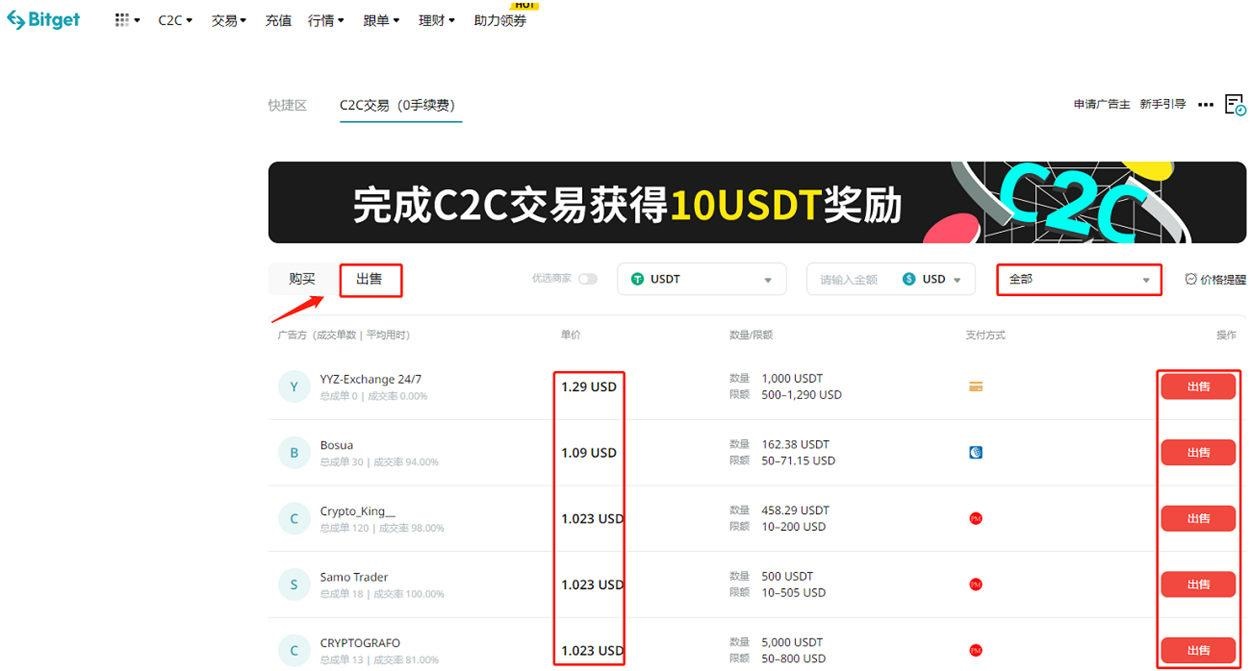This screenshot has height=671, width=1250.
Task: Click red PM payment icon in Crypto_King__ row
Action: 975,518
